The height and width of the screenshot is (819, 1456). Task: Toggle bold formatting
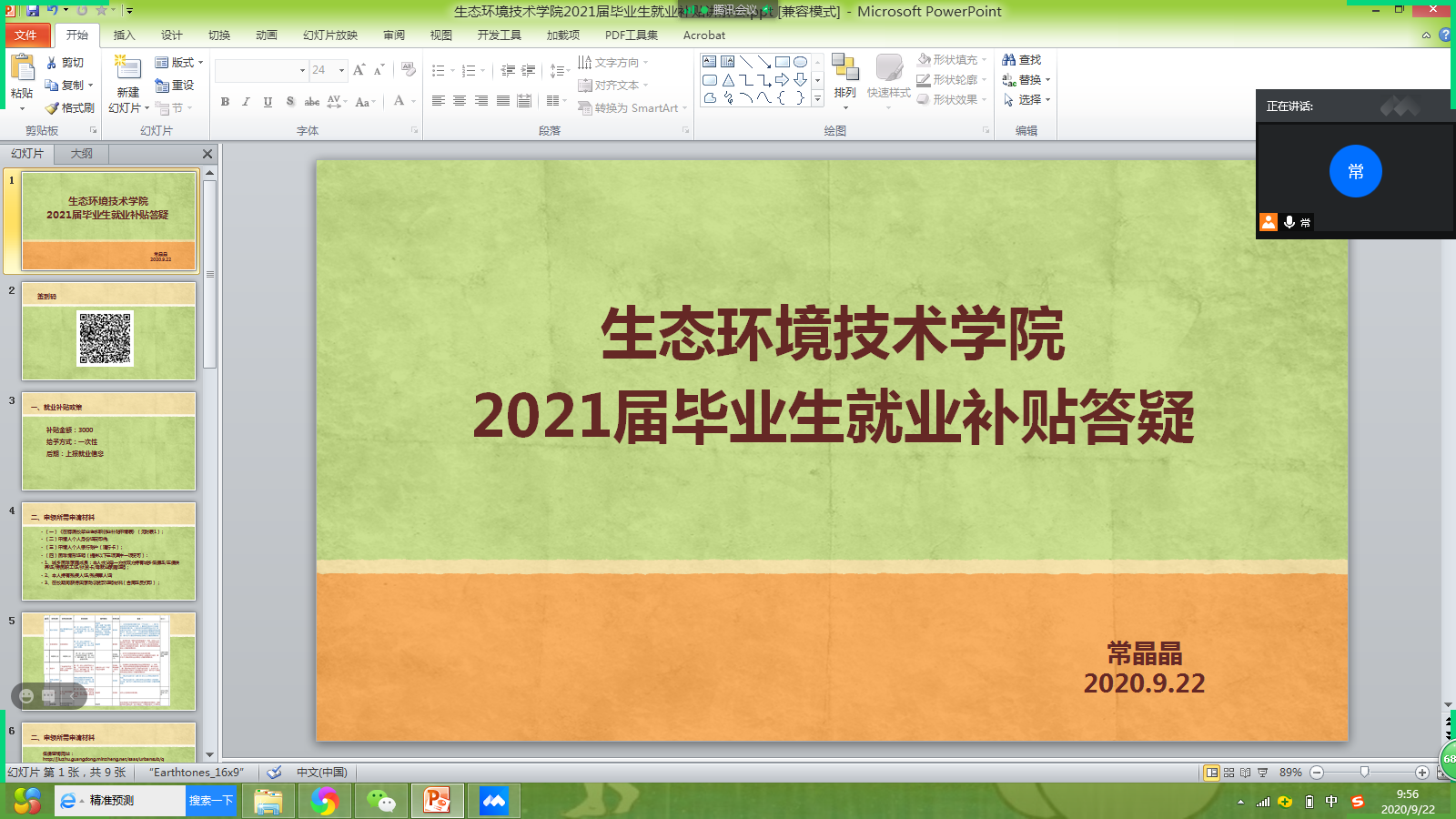pyautogui.click(x=225, y=102)
